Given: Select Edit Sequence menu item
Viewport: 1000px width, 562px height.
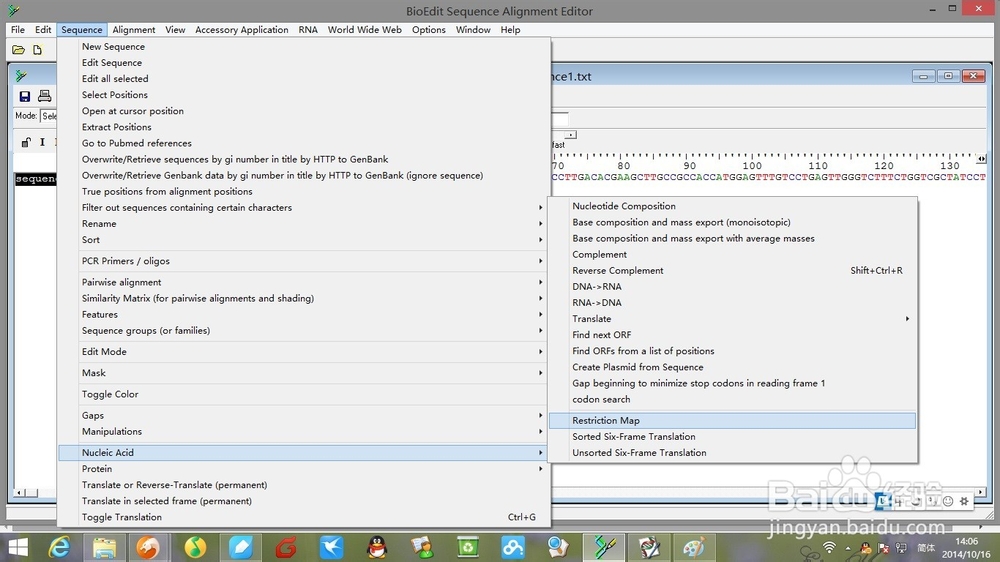Looking at the screenshot, I should (x=304, y=63).
